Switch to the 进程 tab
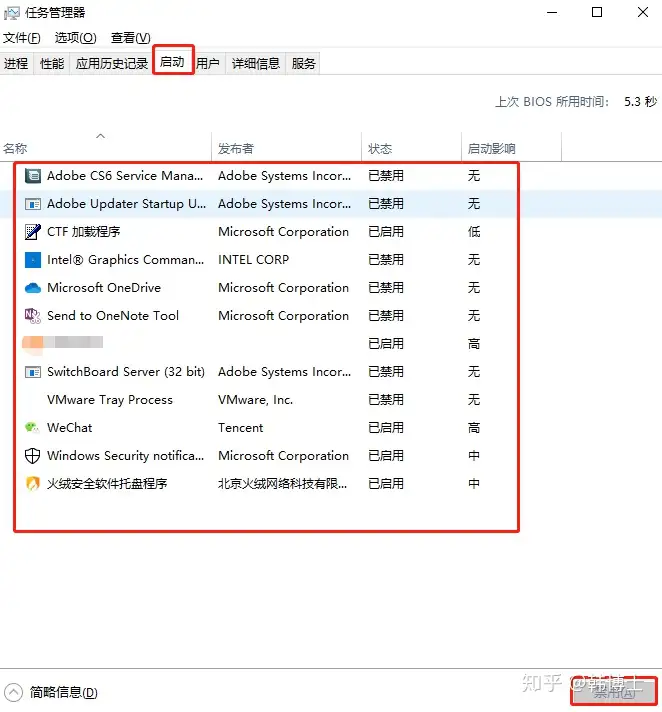Image resolution: width=662 pixels, height=712 pixels. (x=16, y=63)
